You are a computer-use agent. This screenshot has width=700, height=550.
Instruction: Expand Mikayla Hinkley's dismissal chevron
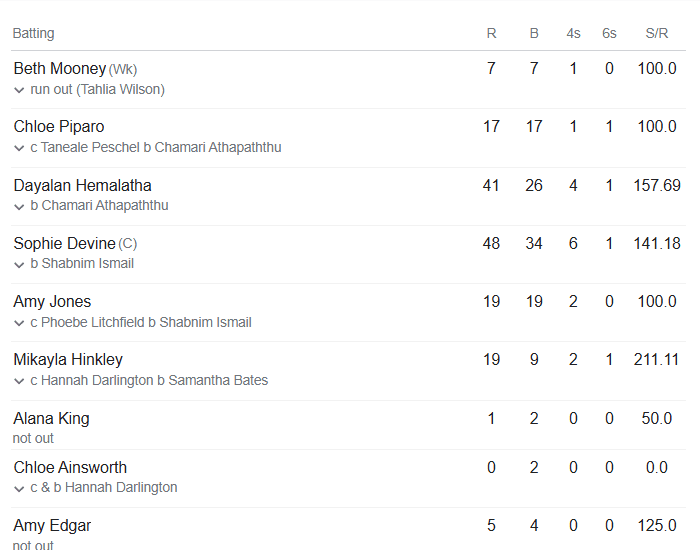tap(19, 381)
